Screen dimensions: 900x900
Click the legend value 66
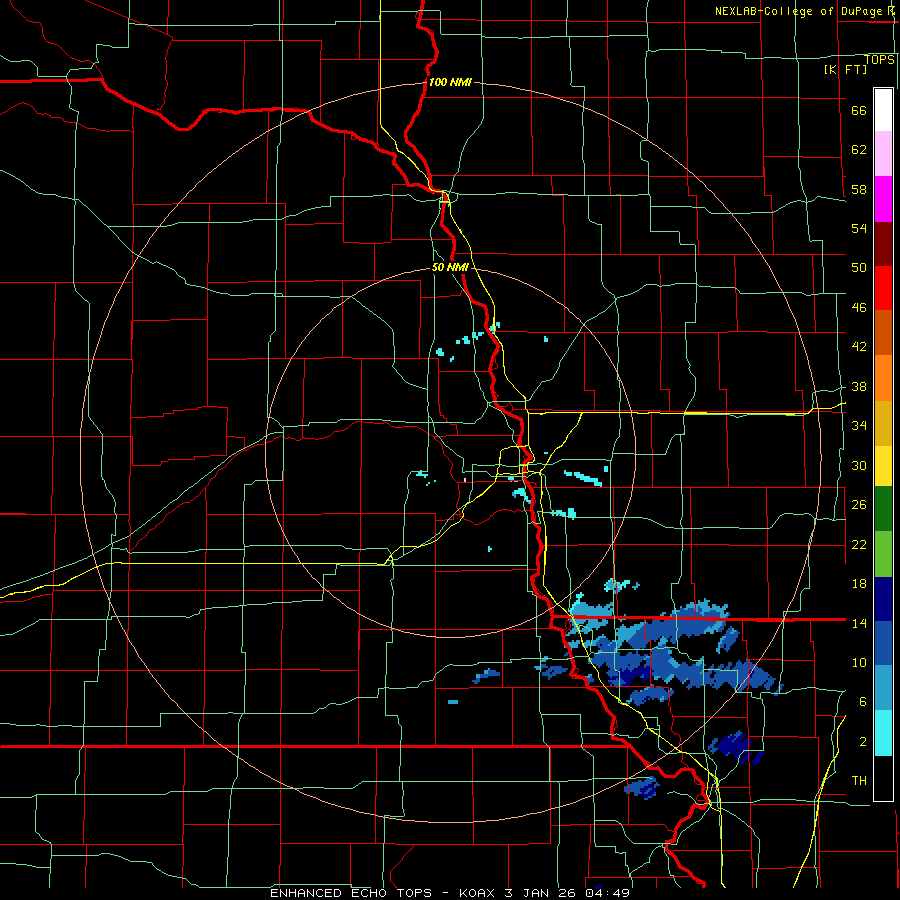(859, 110)
